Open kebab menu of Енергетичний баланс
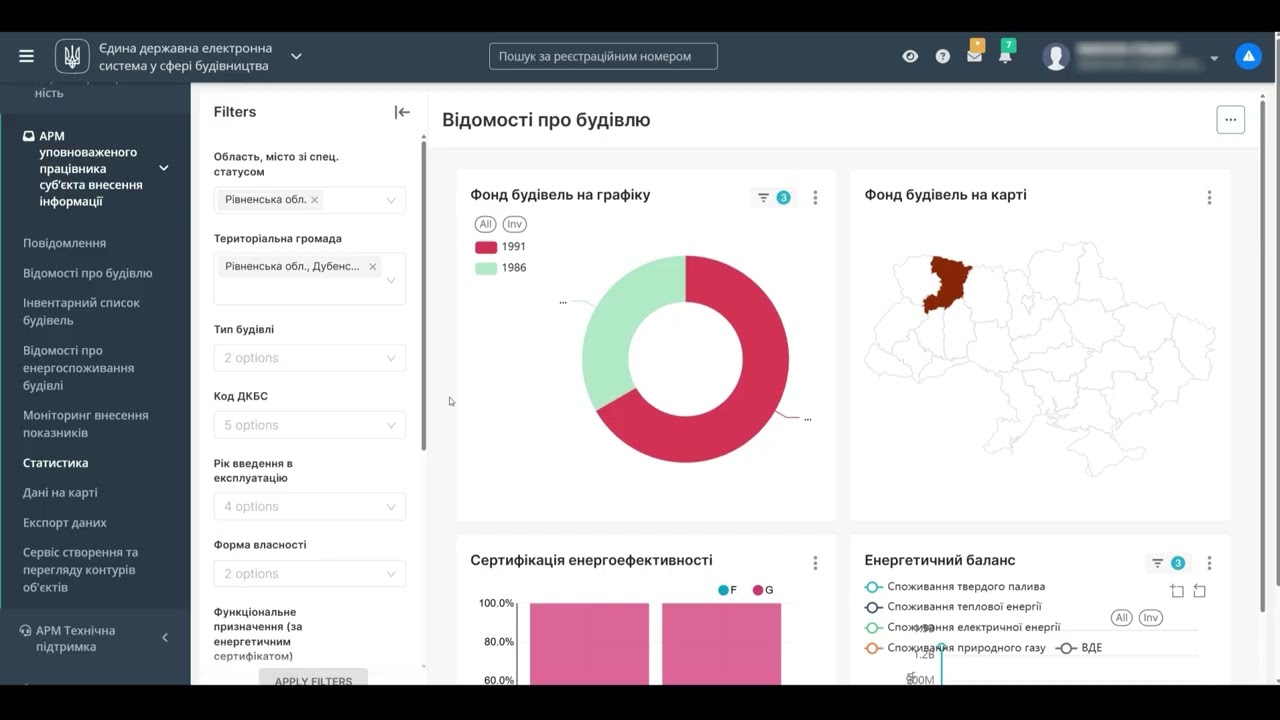 click(1209, 563)
